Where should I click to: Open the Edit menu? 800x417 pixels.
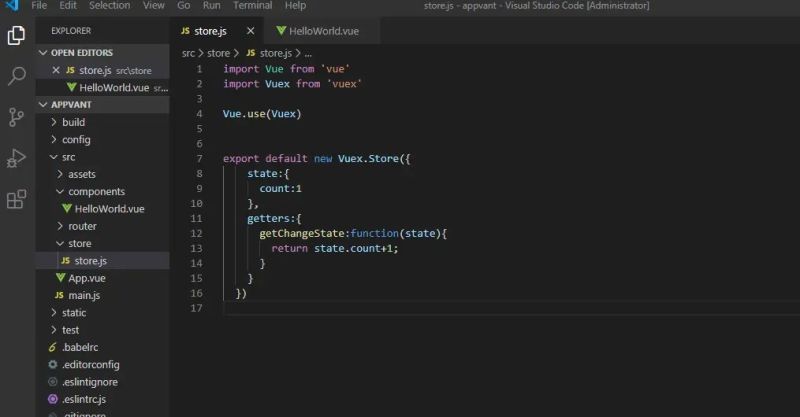coord(68,6)
